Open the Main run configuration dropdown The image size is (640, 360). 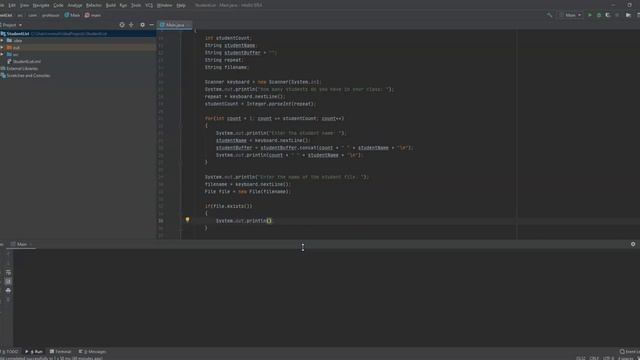(x=571, y=15)
